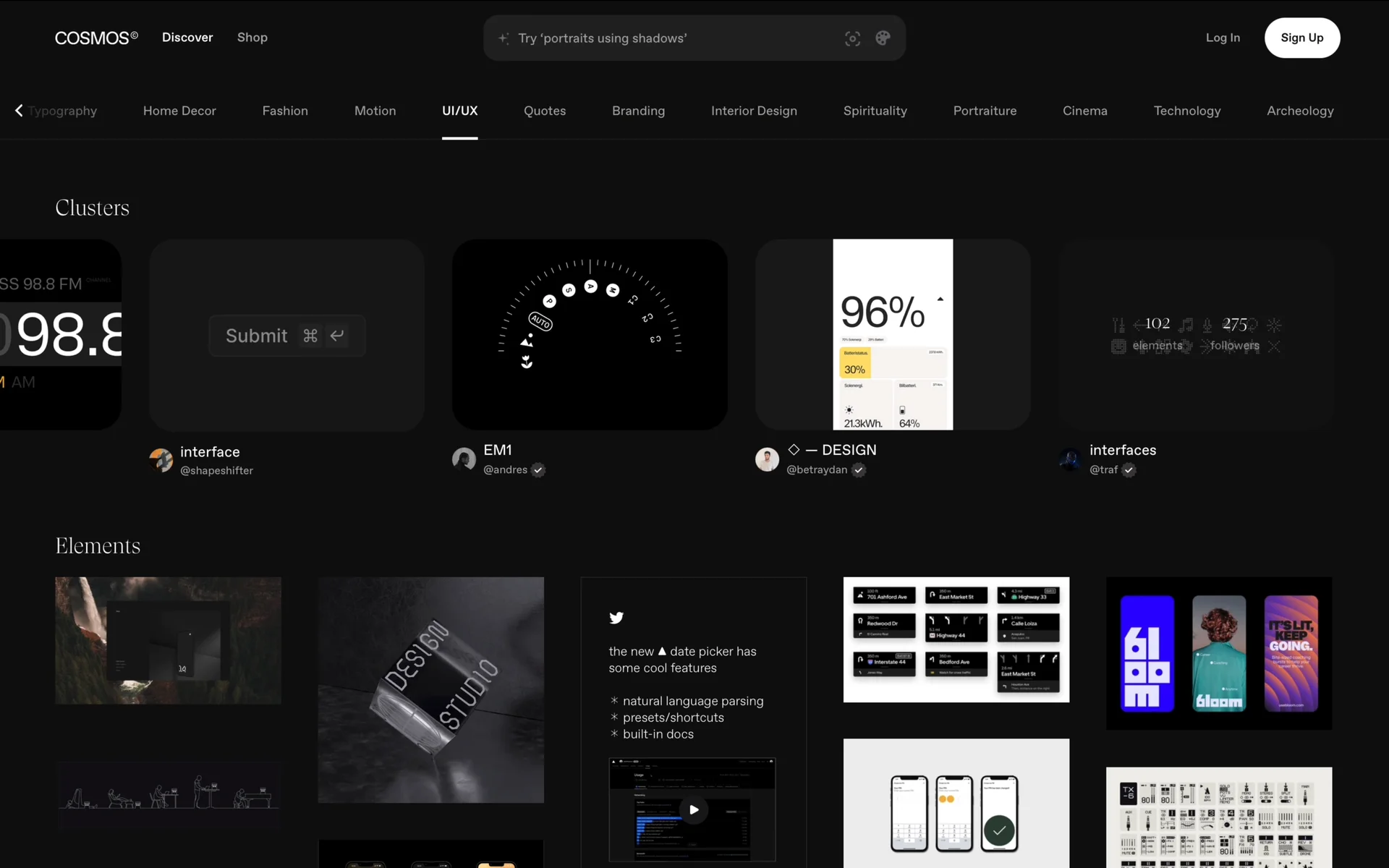
Task: Click the andres profile avatar
Action: point(464,459)
